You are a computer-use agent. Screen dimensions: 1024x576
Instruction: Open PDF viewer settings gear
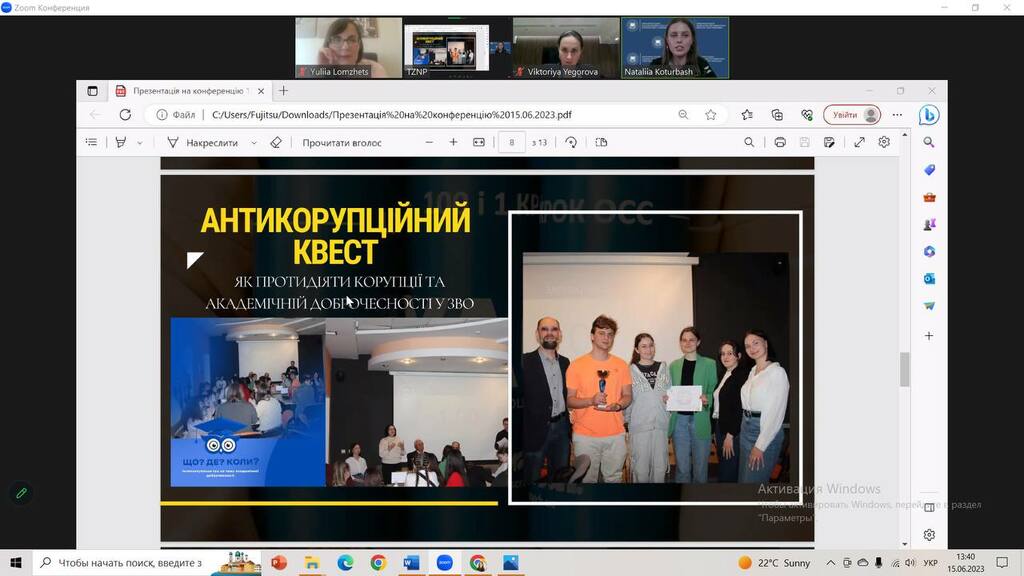point(884,143)
